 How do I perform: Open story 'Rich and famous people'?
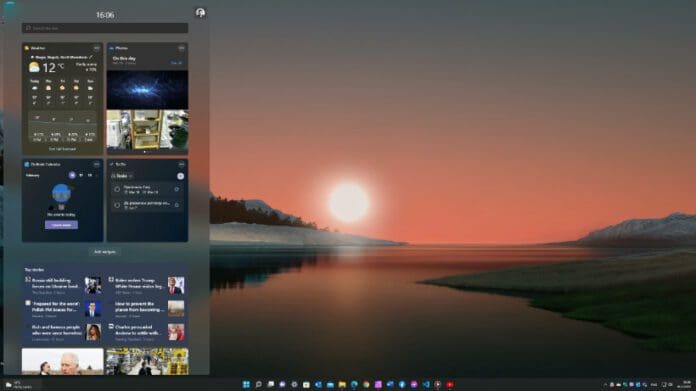63,332
